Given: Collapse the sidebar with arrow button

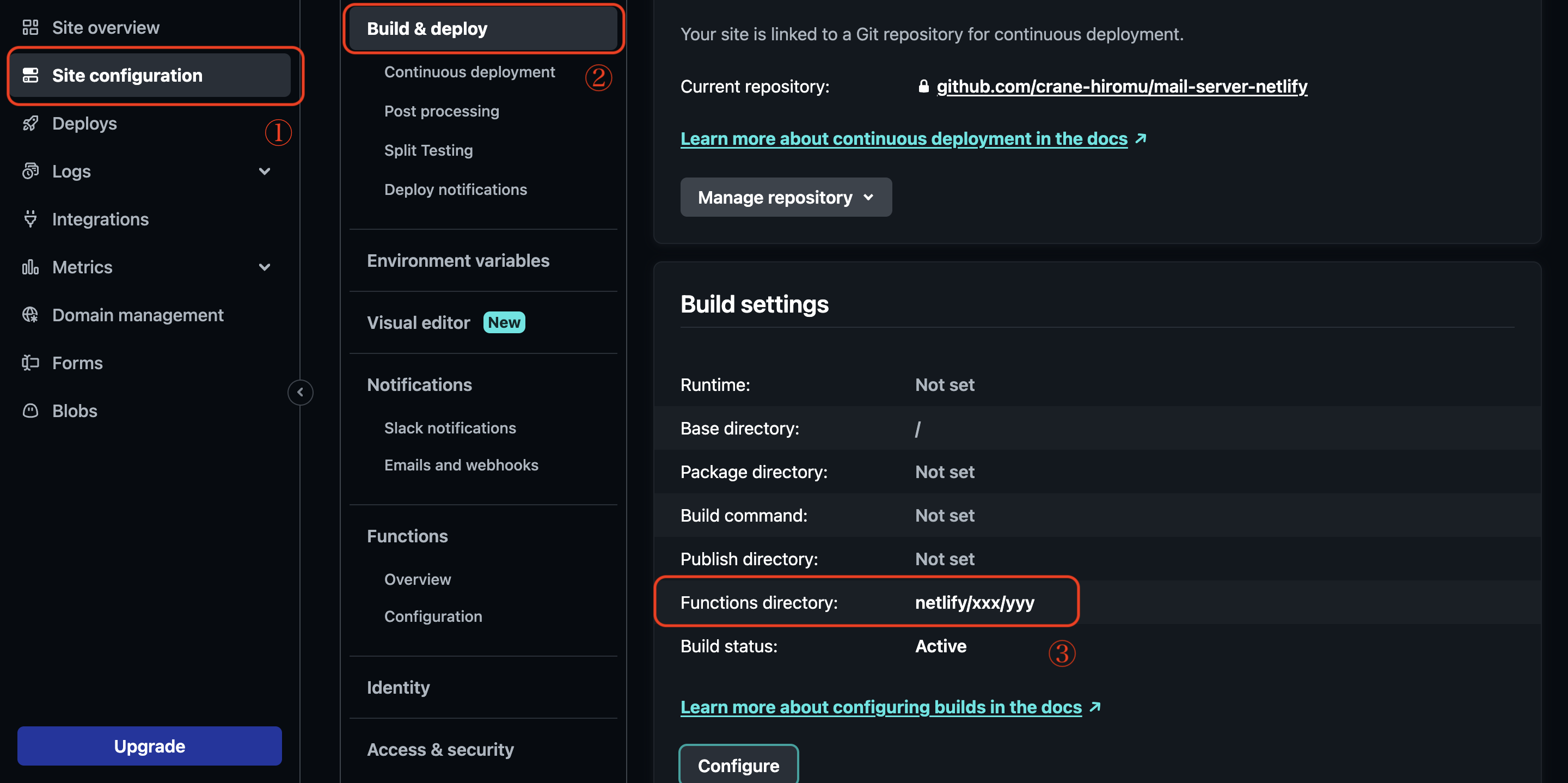Looking at the screenshot, I should [300, 392].
